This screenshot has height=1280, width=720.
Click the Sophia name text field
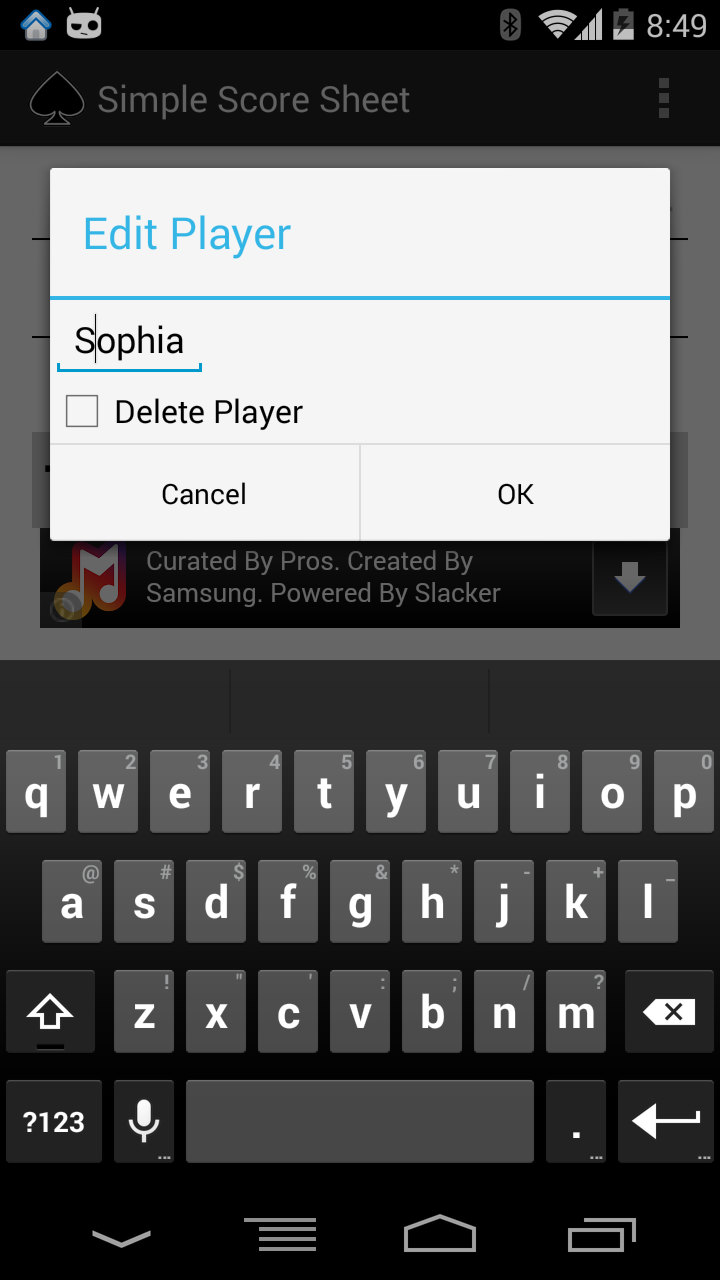[x=130, y=342]
